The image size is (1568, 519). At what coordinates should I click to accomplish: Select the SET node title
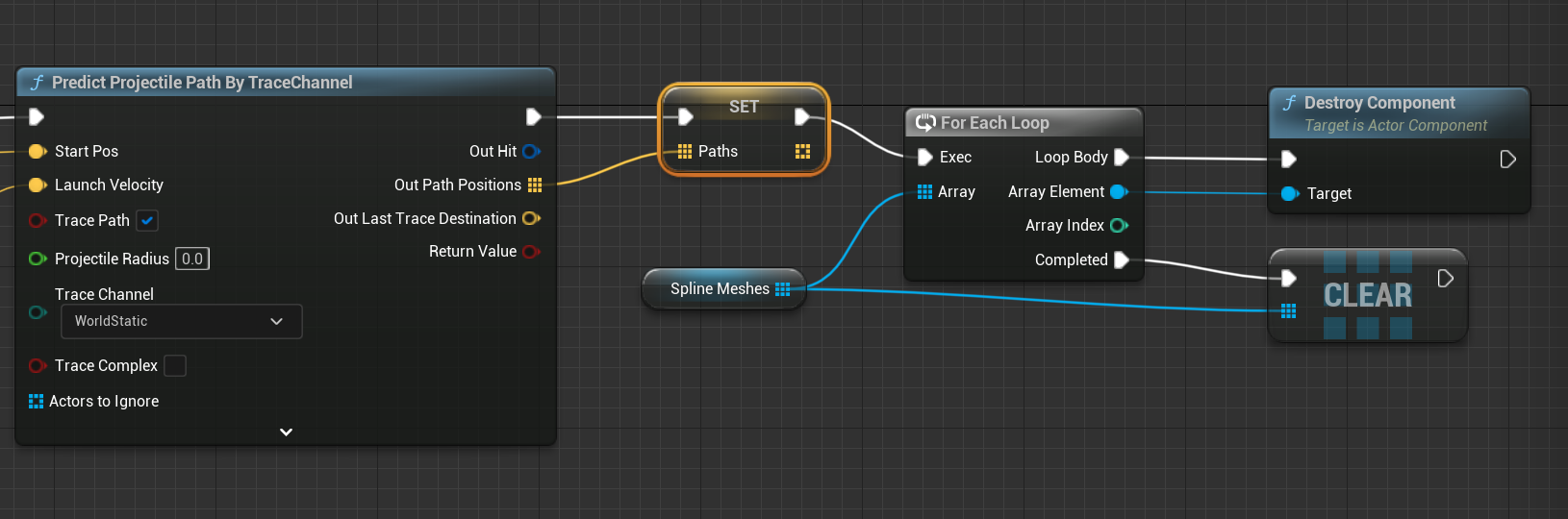[744, 107]
